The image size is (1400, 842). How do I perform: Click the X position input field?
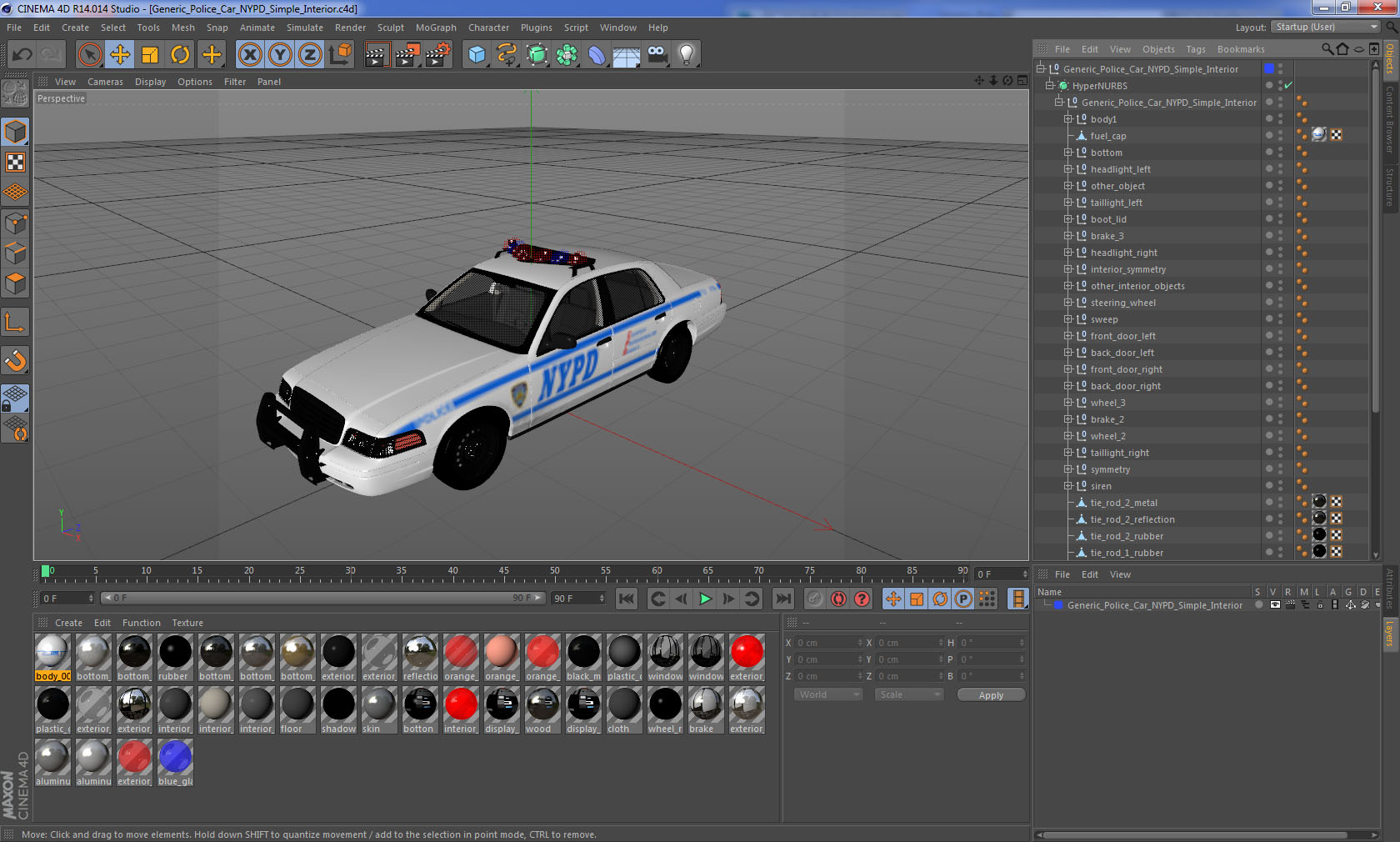(829, 643)
